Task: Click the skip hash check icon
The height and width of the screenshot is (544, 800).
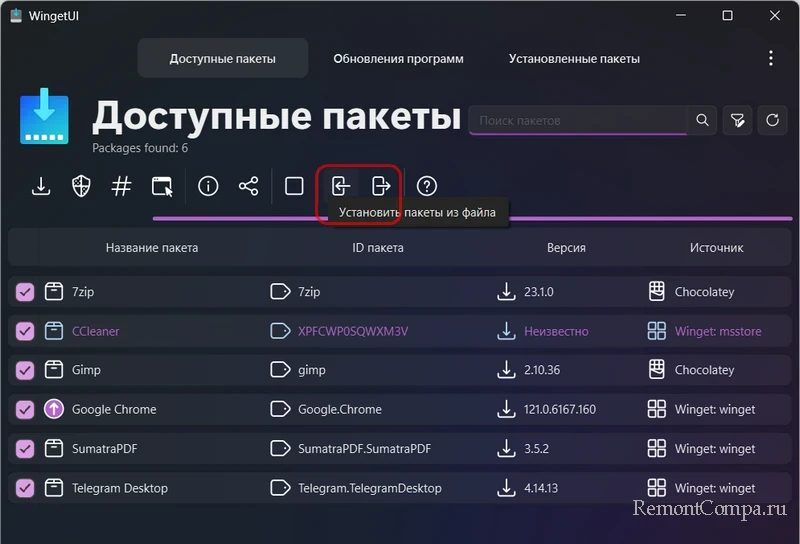Action: (x=121, y=186)
